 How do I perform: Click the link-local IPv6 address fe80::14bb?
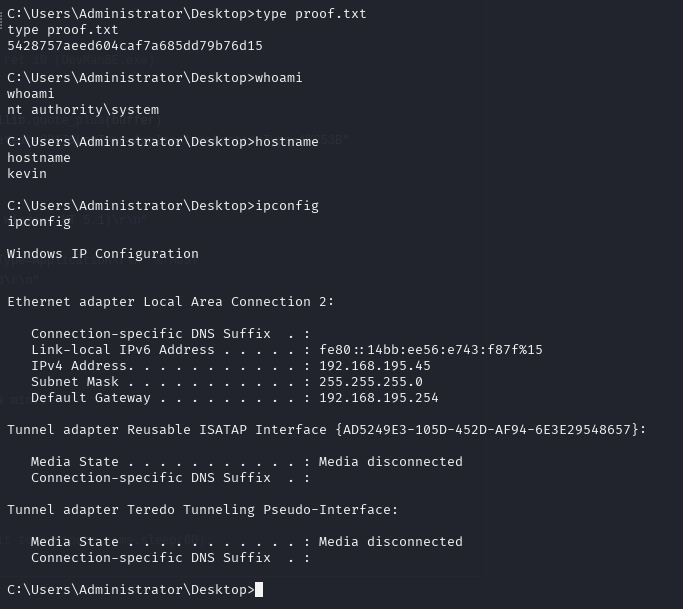pos(431,350)
